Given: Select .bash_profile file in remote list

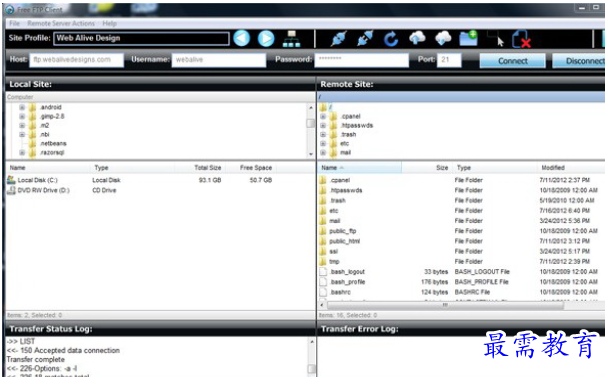Looking at the screenshot, I should pos(348,282).
